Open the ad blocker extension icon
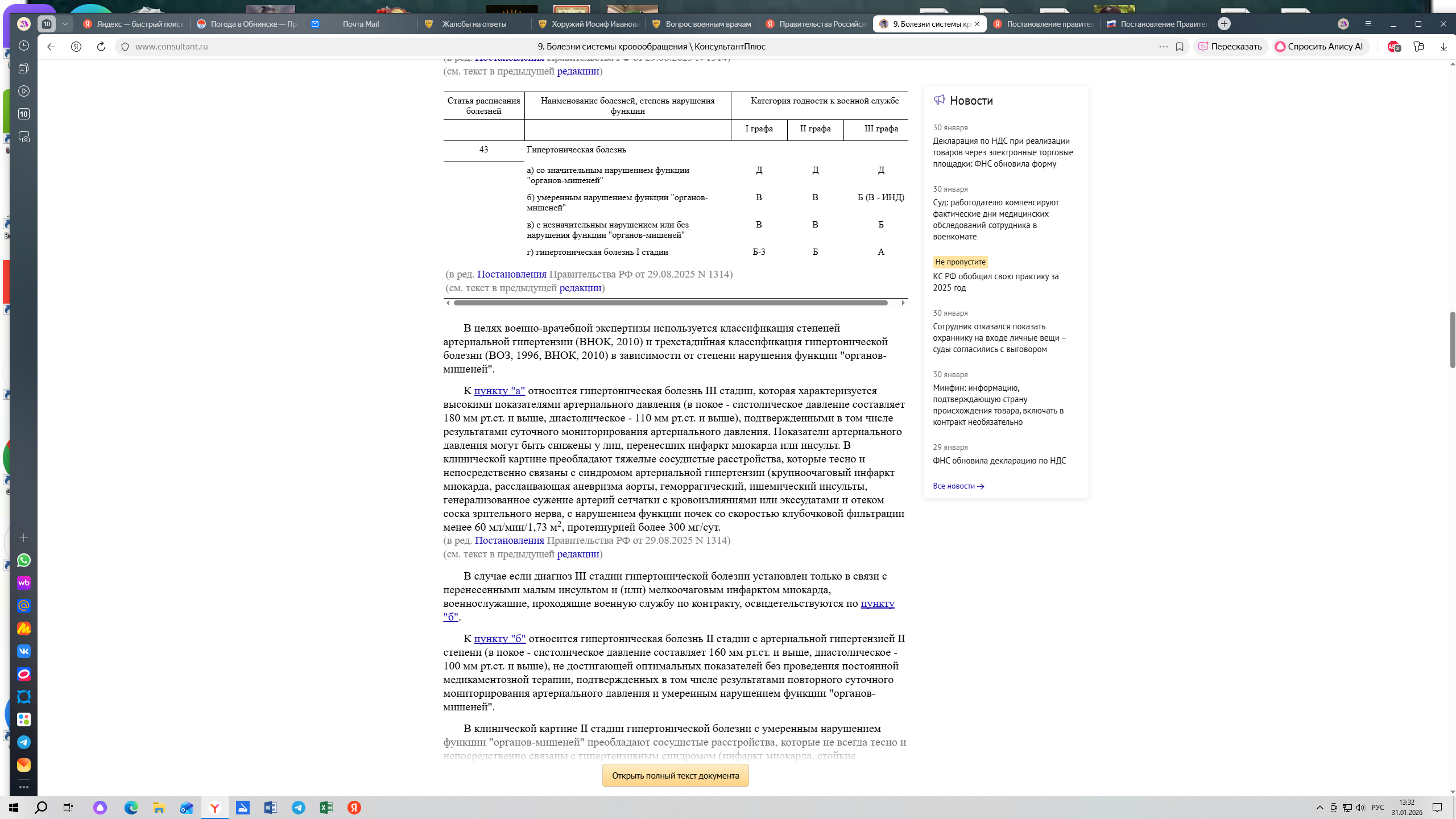 pyautogui.click(x=1393, y=47)
